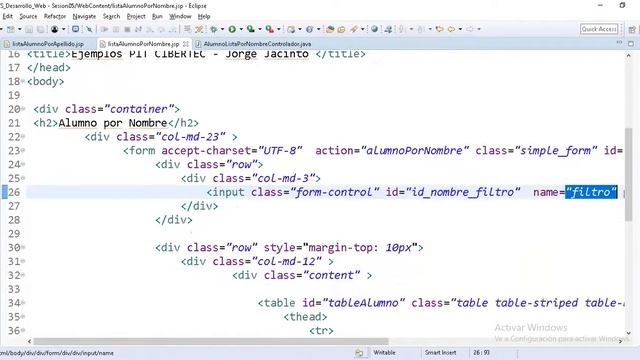Click the Last Edit Location icon
Screen dimensions: 640x360
440,29
